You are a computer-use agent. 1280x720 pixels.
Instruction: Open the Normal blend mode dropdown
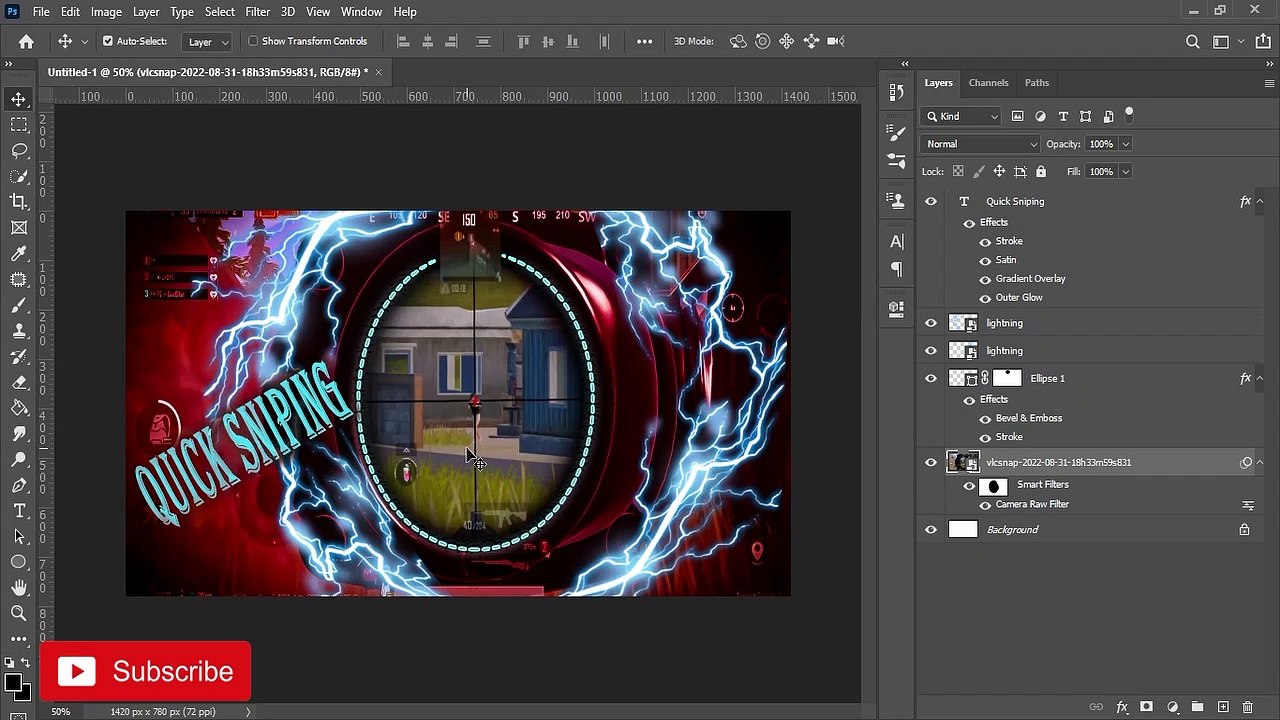[980, 144]
